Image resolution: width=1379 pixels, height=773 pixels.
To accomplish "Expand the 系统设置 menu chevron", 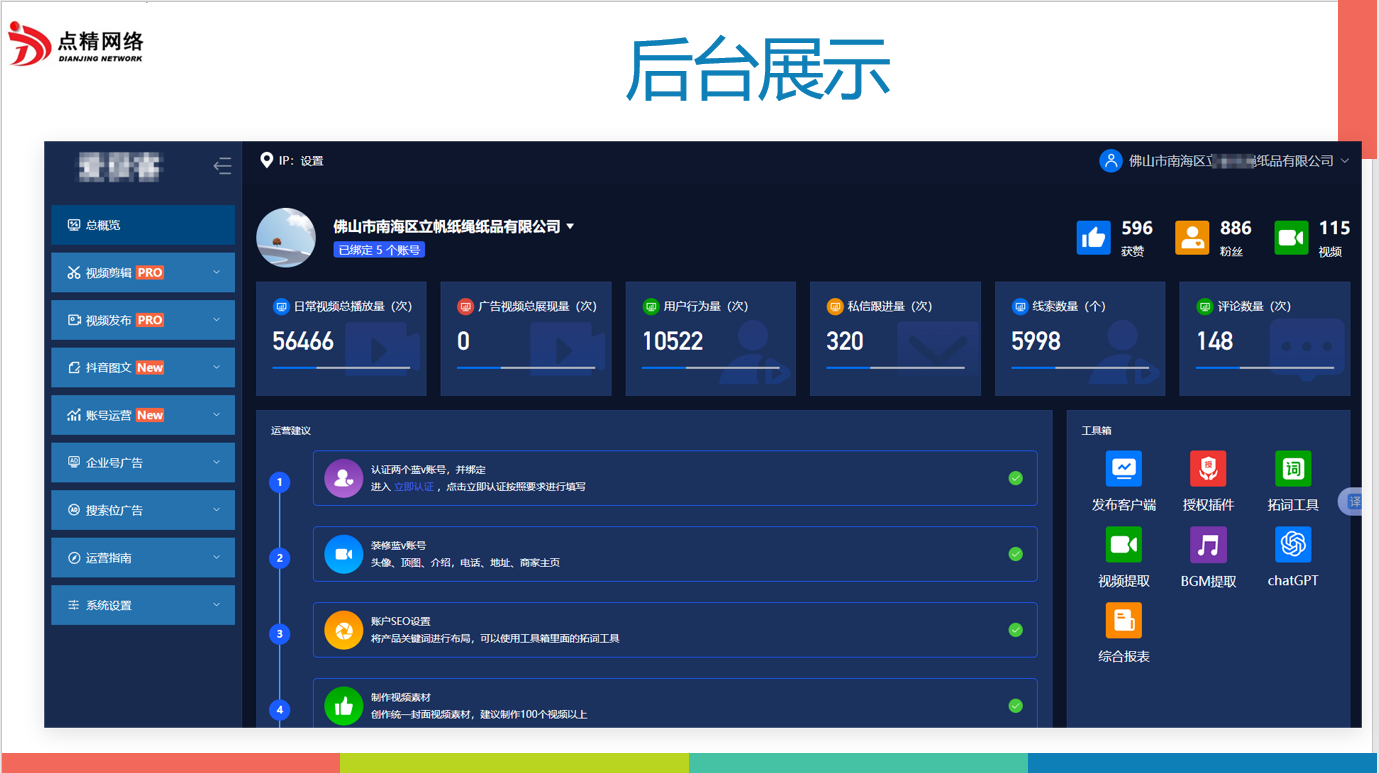I will (216, 605).
